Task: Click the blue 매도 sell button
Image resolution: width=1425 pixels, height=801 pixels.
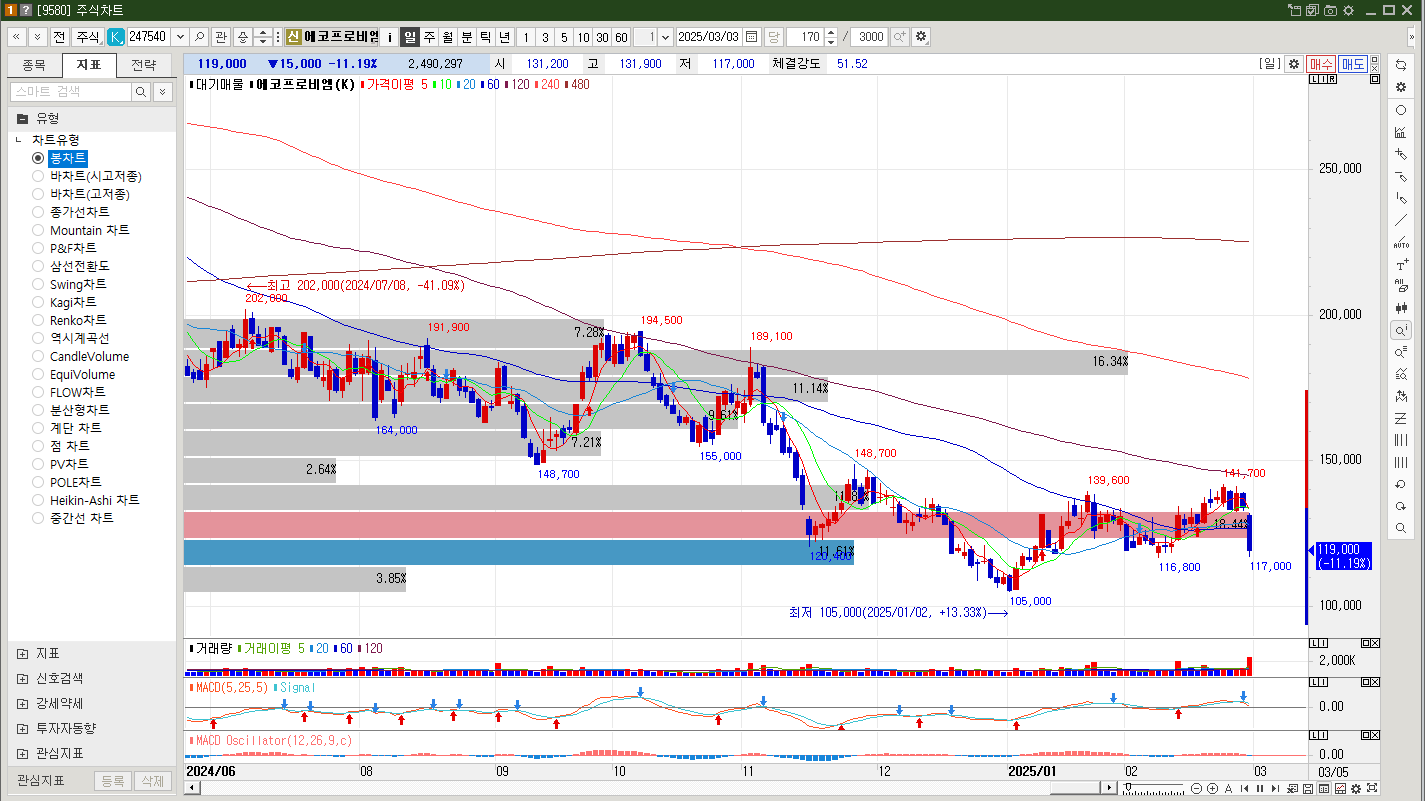Action: tap(1353, 63)
